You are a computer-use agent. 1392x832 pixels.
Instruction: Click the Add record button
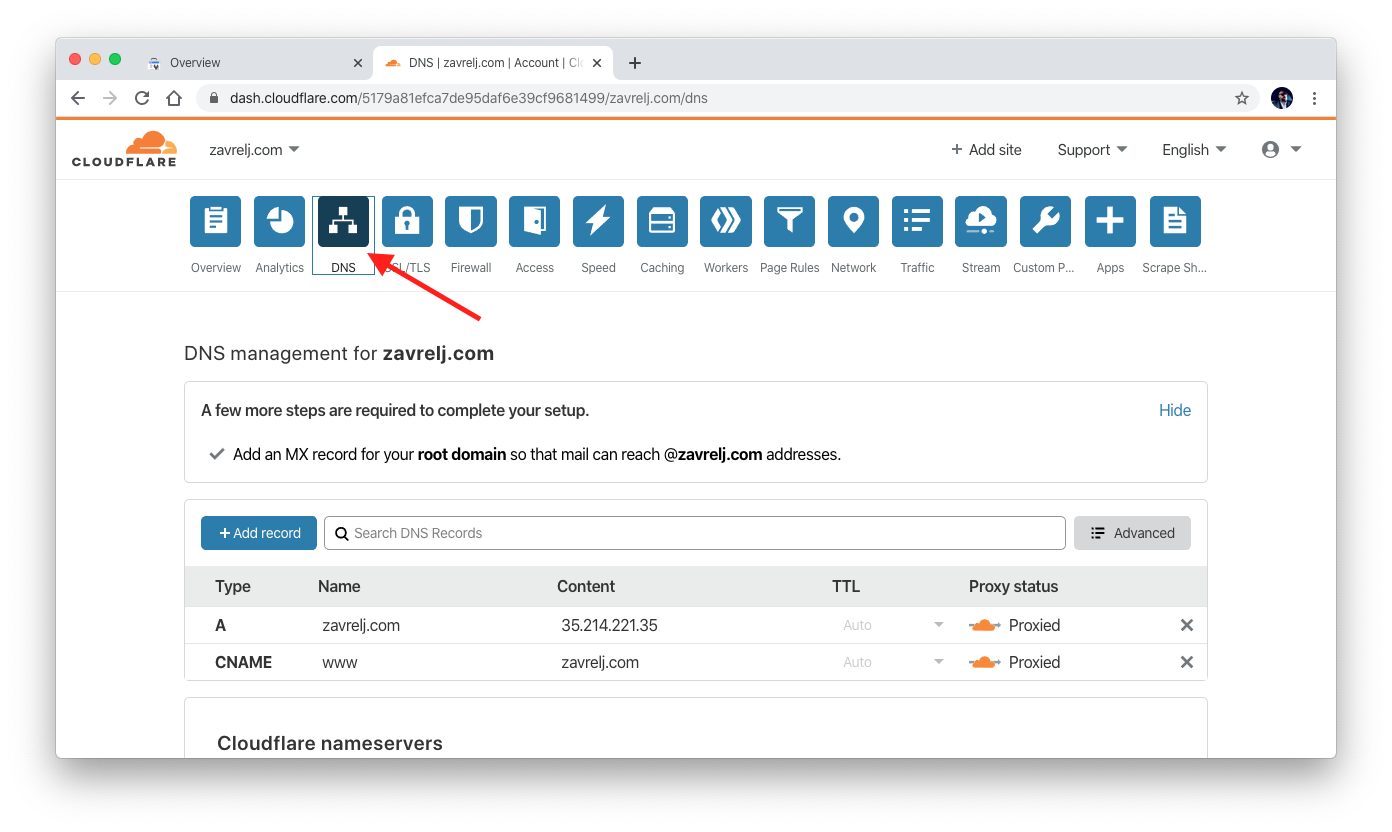(x=259, y=533)
